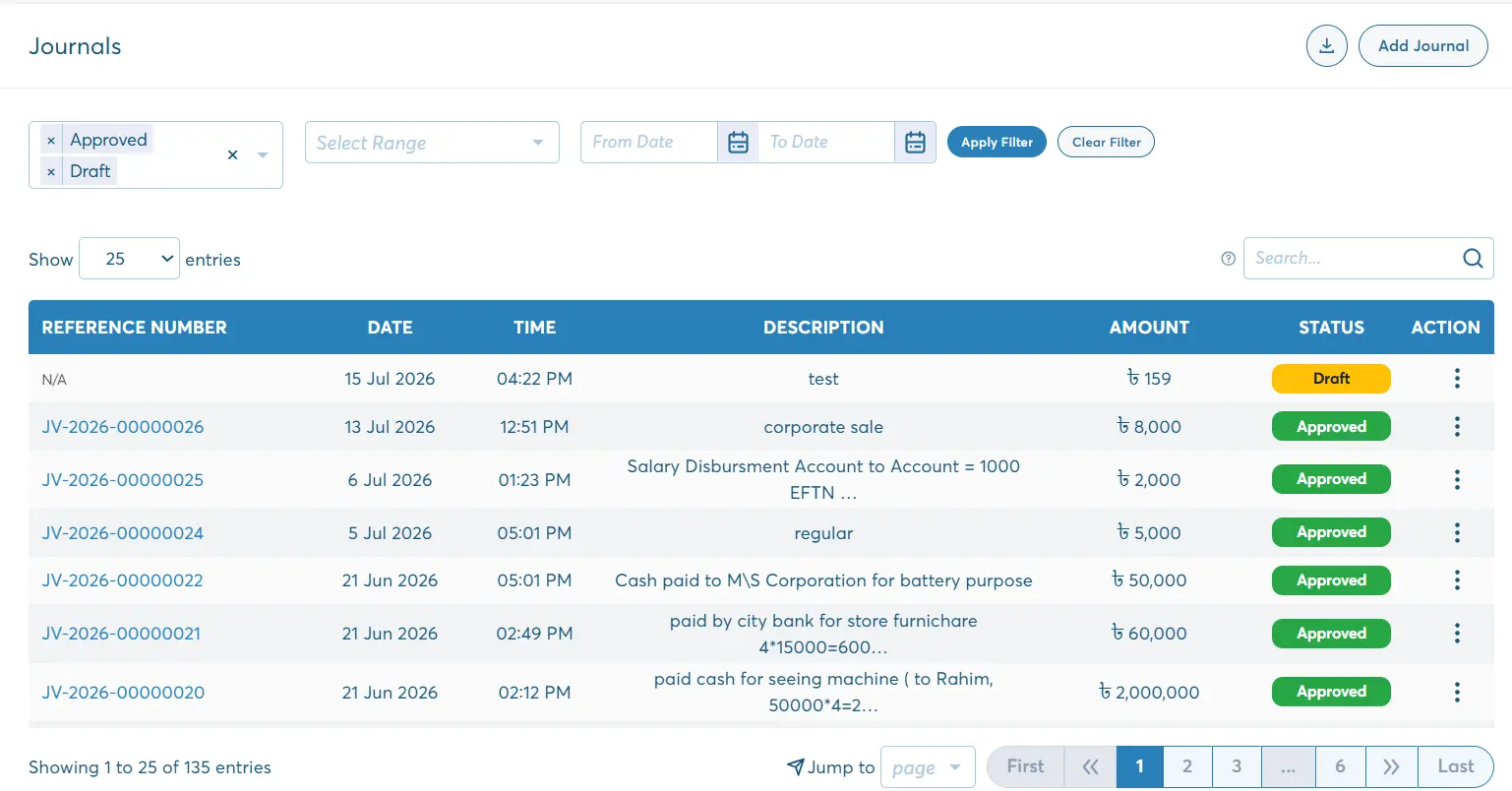
Task: Go to next page double chevron
Action: 1391,766
